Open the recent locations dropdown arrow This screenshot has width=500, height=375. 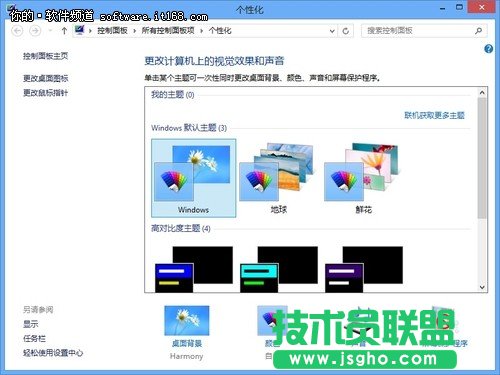tap(50, 31)
